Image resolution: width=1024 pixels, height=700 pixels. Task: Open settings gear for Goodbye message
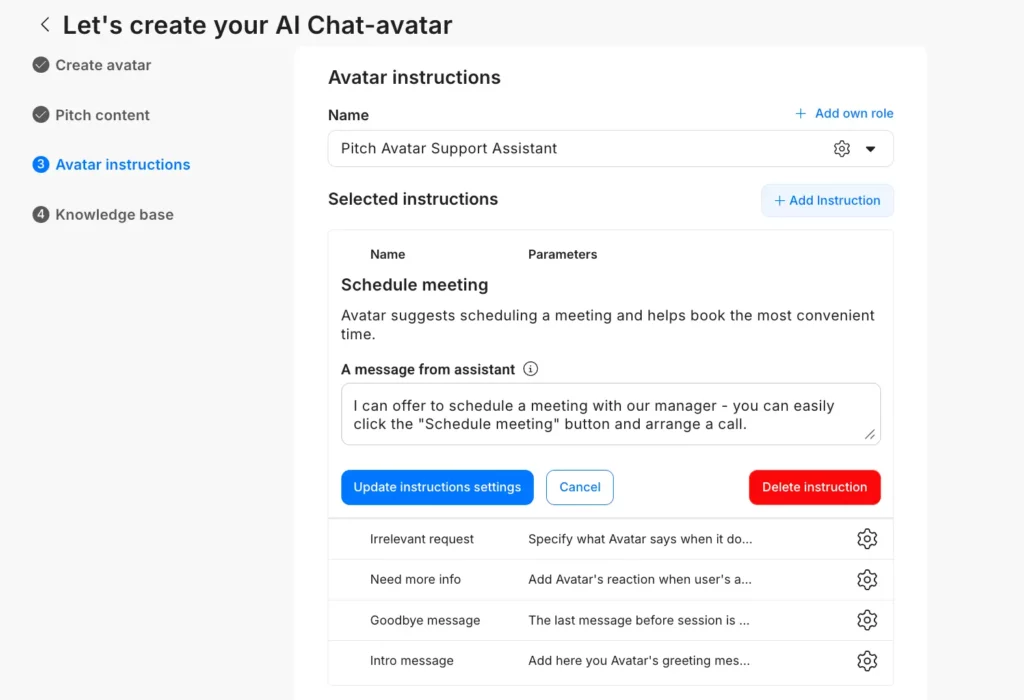pos(866,620)
